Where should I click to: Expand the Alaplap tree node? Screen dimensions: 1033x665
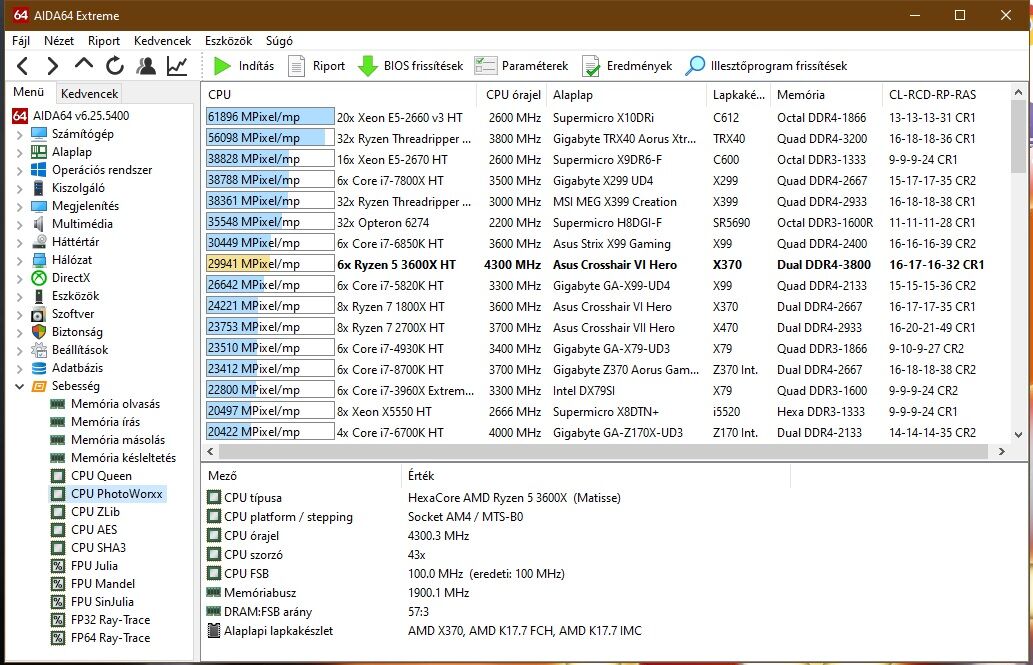pos(19,152)
